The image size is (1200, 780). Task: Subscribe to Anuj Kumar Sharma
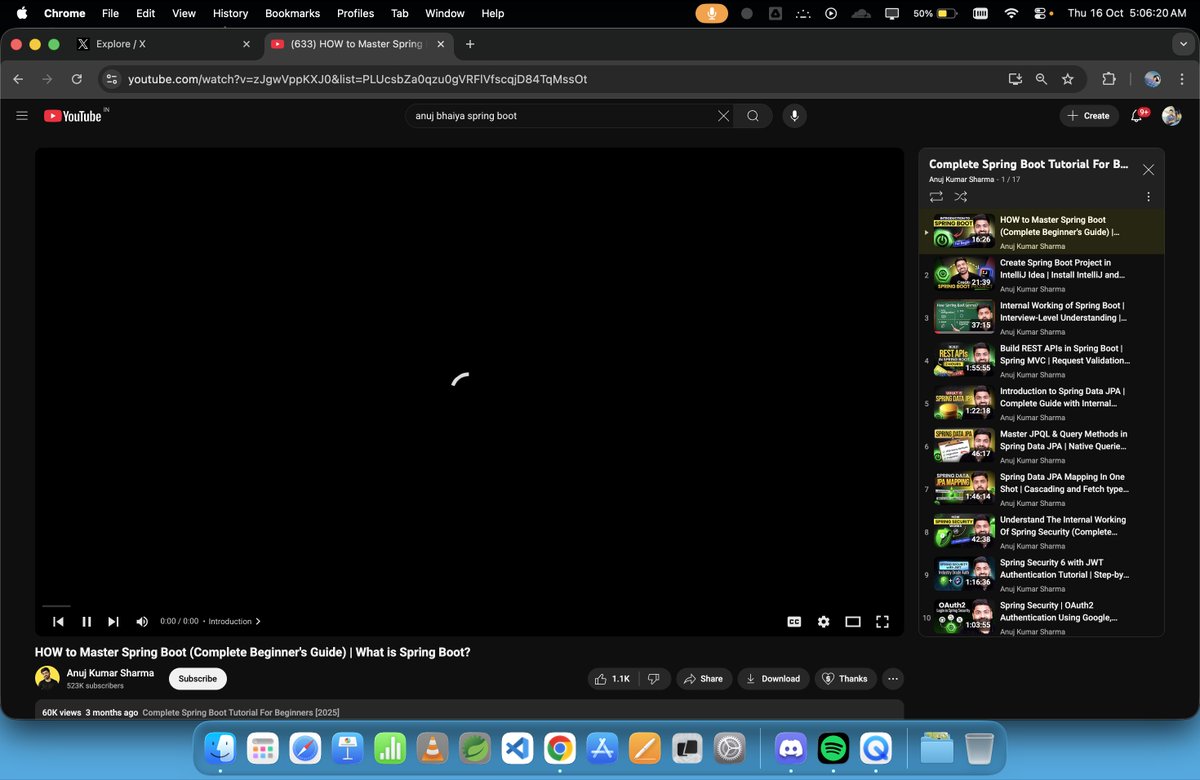[x=198, y=678]
